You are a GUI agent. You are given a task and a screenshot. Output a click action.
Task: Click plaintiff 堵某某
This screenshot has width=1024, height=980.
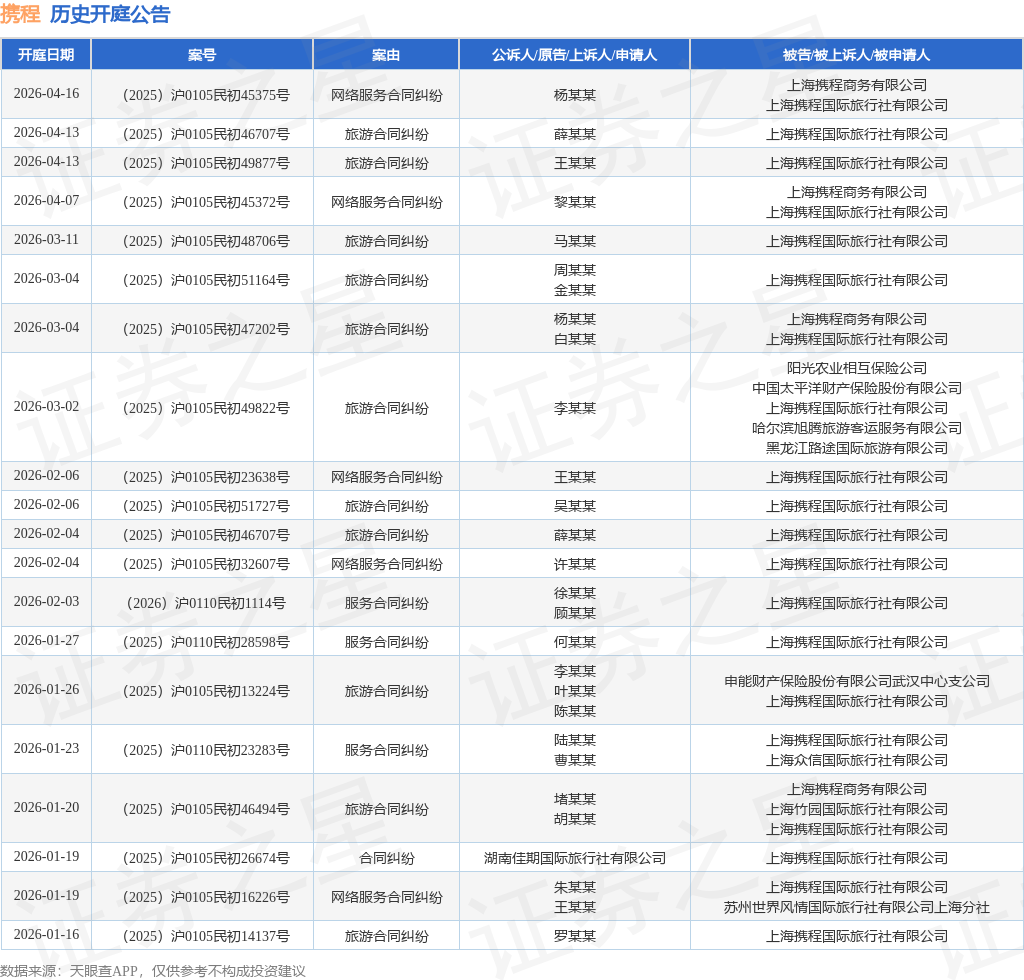click(575, 799)
